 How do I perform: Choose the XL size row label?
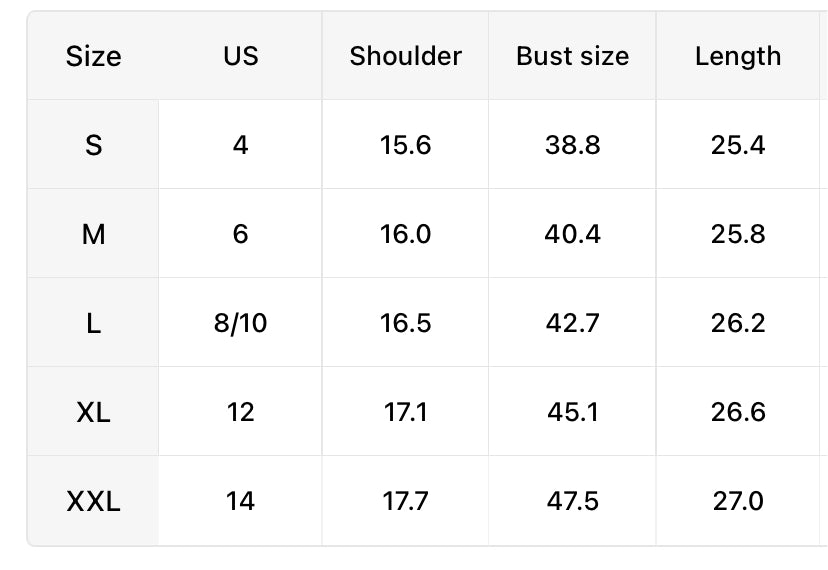(93, 412)
